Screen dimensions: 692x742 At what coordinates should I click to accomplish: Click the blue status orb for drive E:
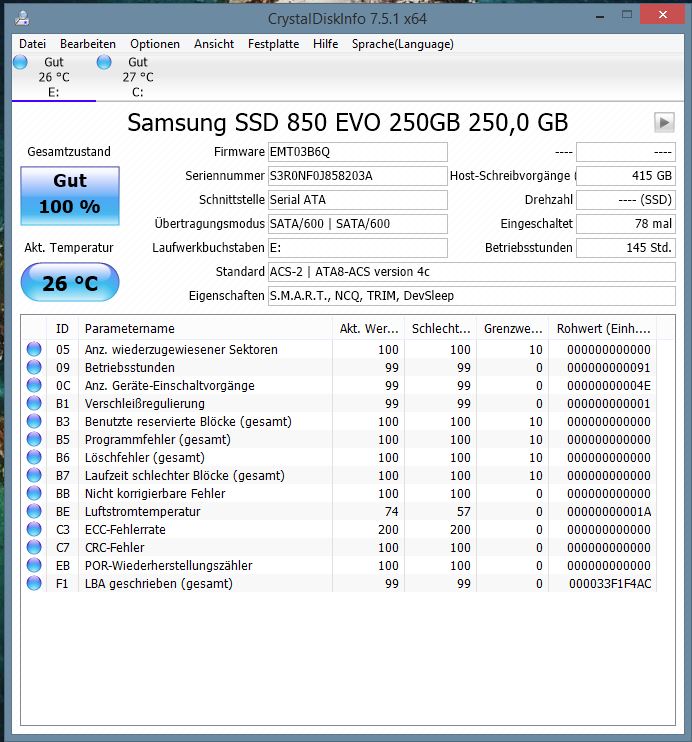pyautogui.click(x=20, y=62)
